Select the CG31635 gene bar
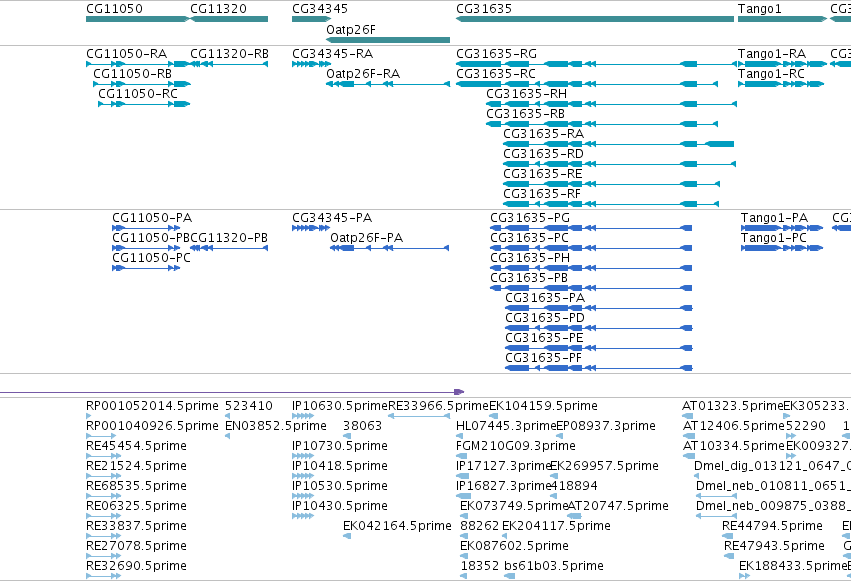851x581 pixels. click(x=595, y=19)
